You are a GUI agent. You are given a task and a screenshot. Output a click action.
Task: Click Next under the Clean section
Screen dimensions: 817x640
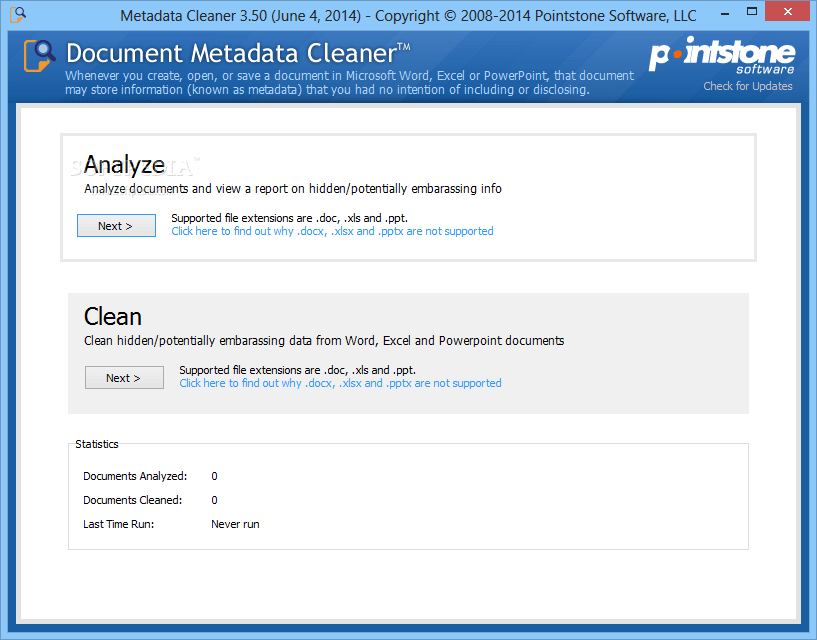coord(124,377)
